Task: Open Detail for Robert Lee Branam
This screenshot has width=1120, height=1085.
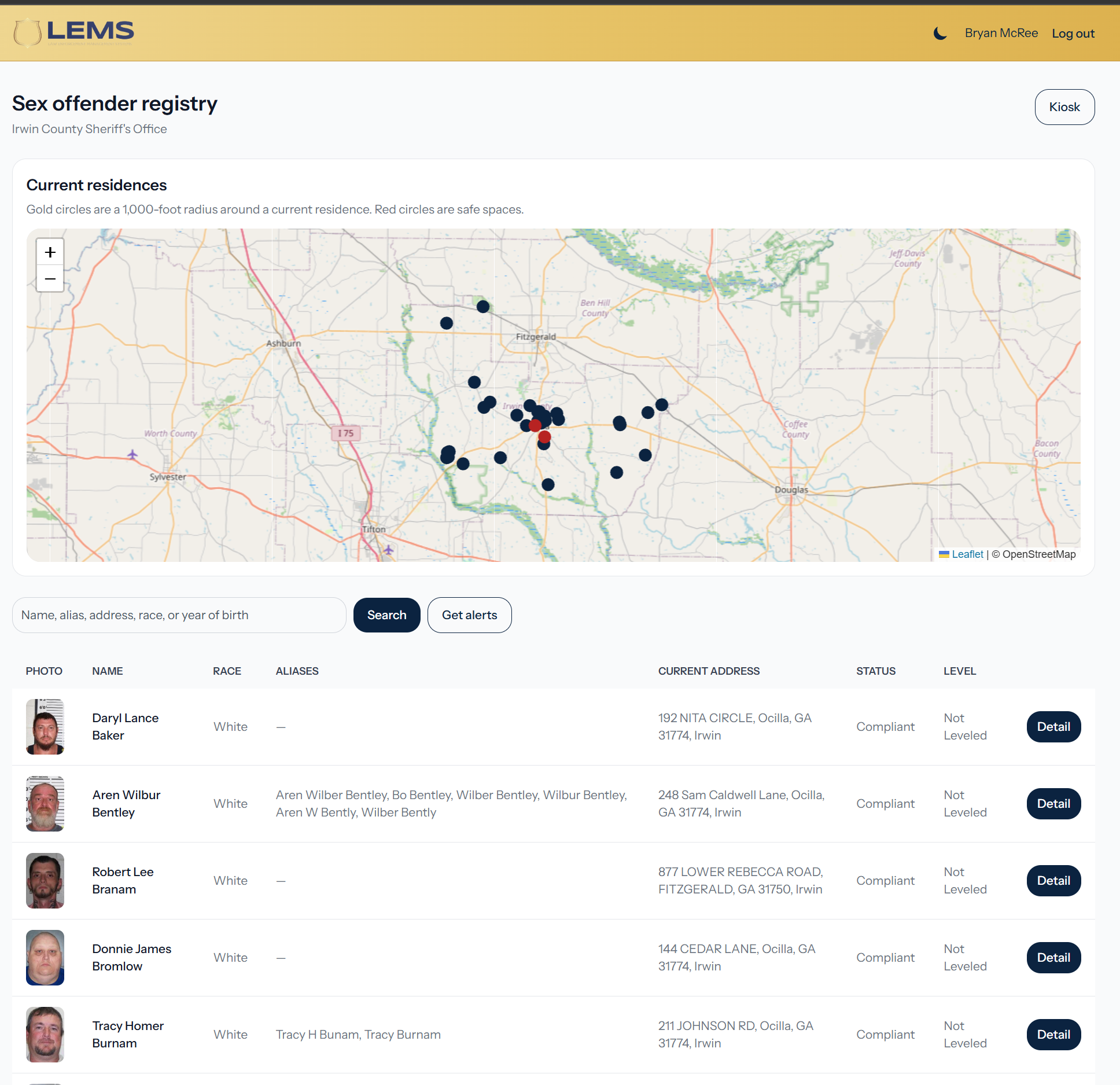Action: [1053, 881]
